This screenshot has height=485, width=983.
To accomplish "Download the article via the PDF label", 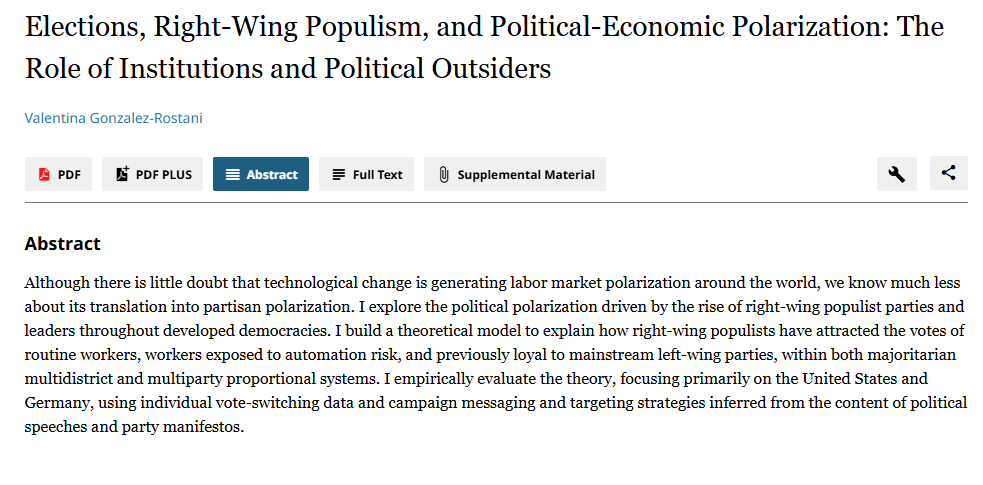I will (69, 174).
